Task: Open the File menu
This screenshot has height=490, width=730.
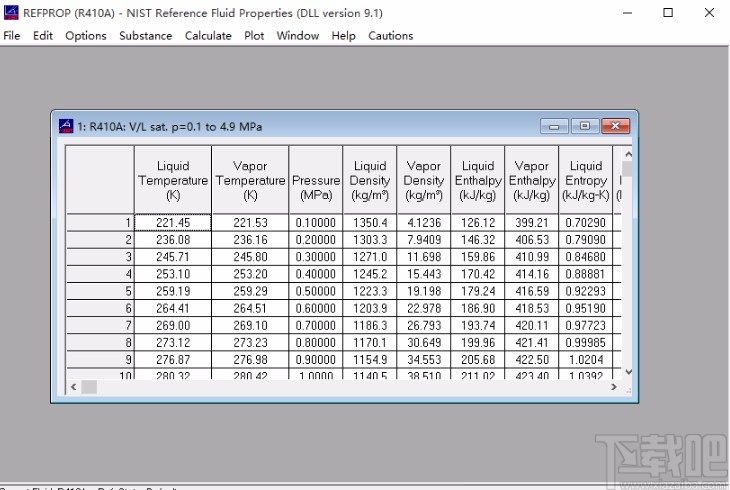Action: tap(12, 36)
